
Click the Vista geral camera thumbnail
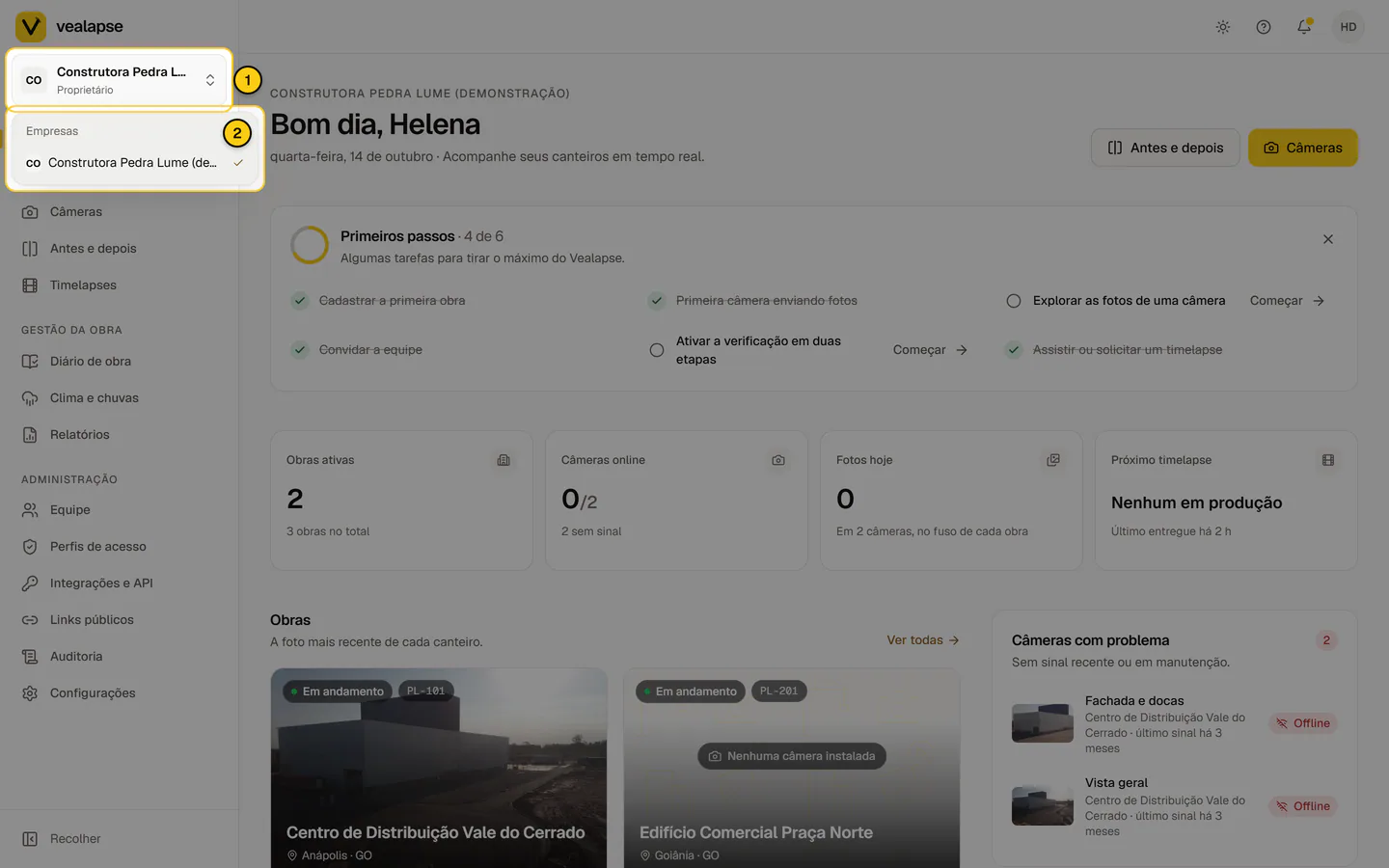tap(1043, 806)
